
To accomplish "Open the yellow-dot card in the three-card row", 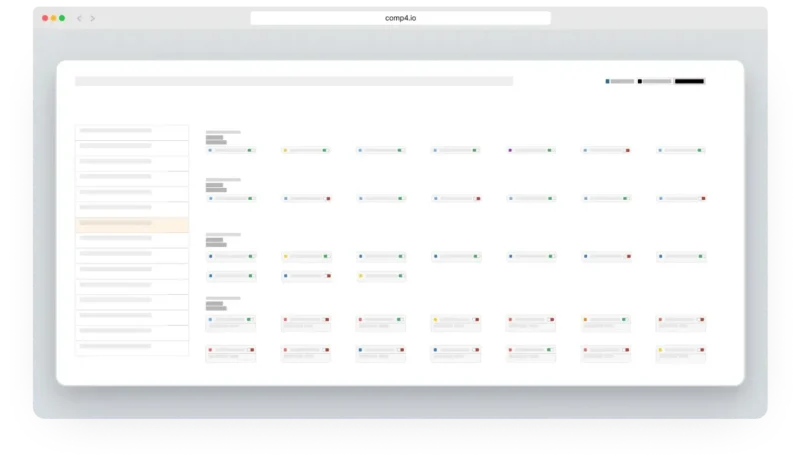I will (x=381, y=276).
